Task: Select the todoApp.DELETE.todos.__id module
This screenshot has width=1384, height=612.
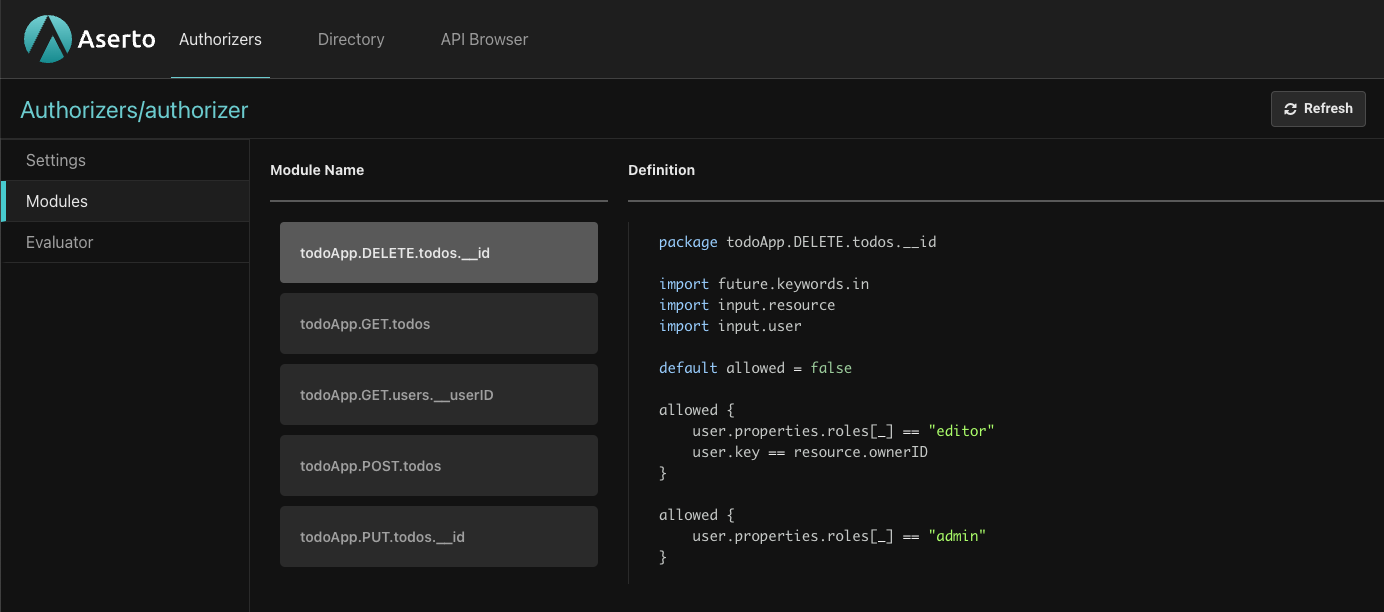Action: 438,253
